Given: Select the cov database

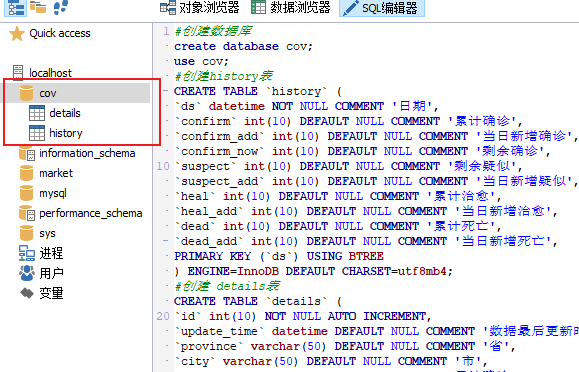Looking at the screenshot, I should tap(48, 93).
